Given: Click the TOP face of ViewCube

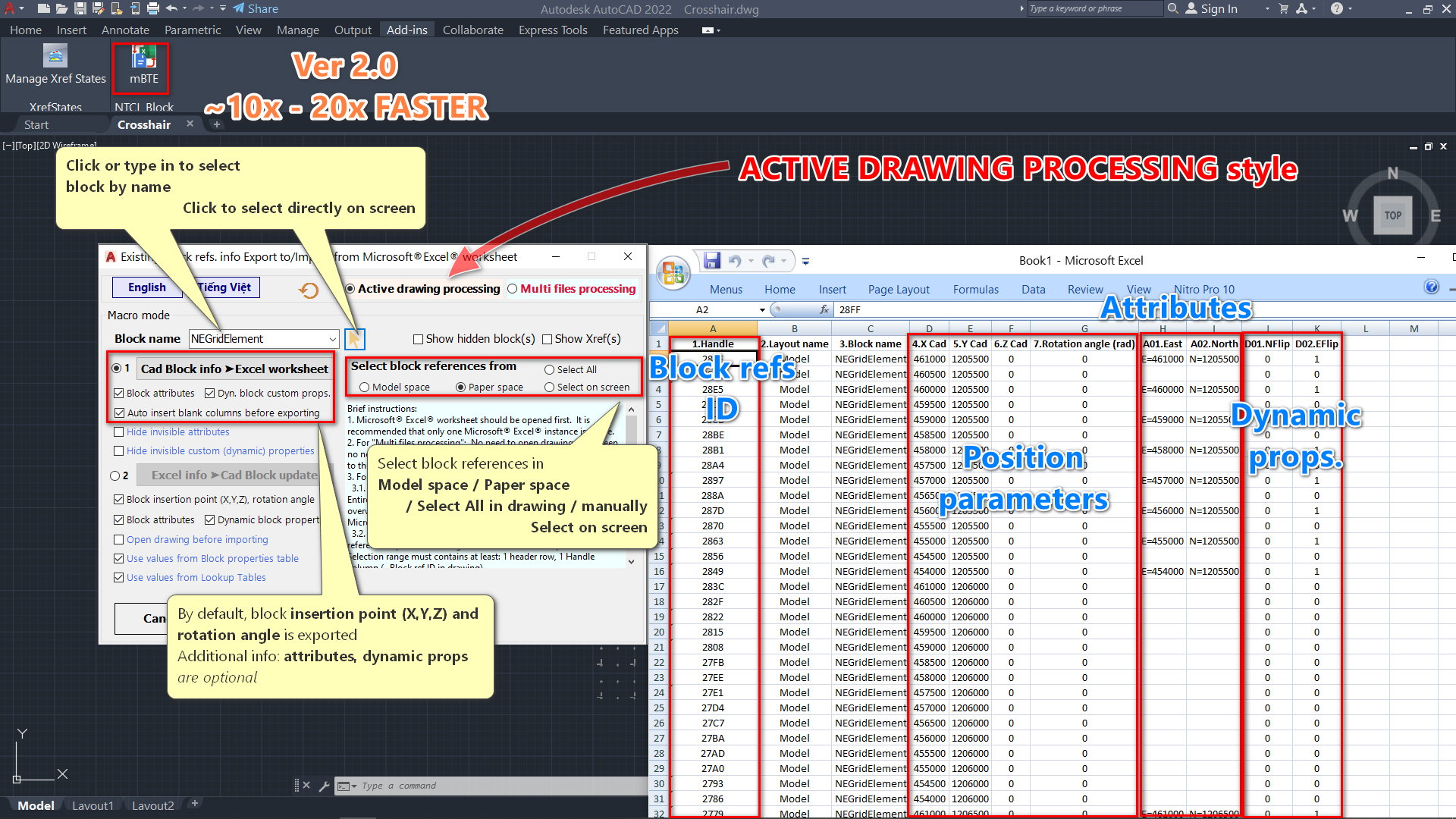Looking at the screenshot, I should 1392,215.
